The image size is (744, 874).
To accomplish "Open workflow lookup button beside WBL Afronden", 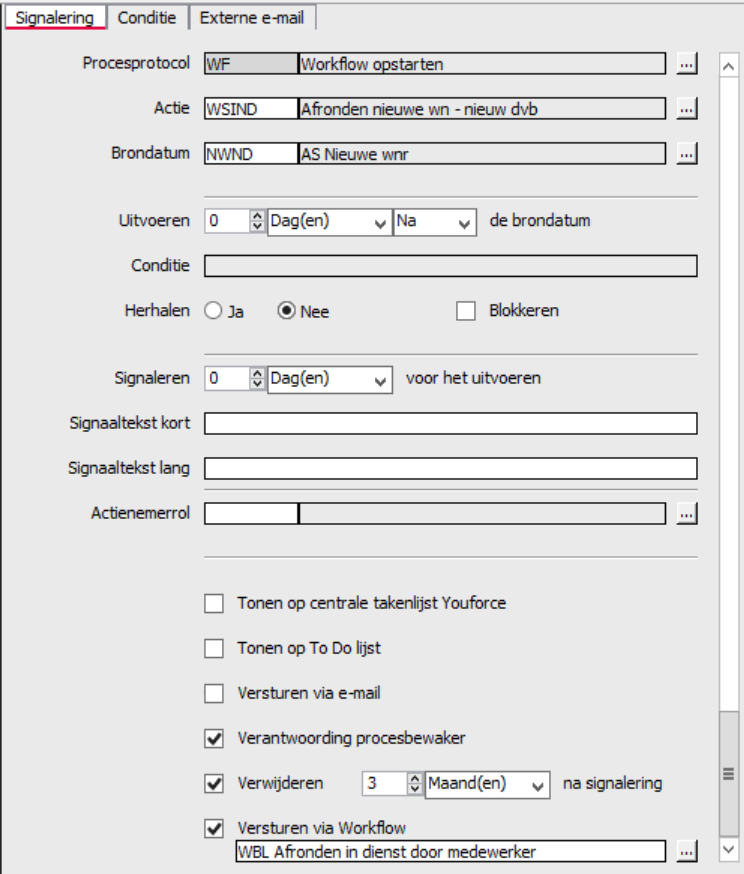I will [687, 851].
